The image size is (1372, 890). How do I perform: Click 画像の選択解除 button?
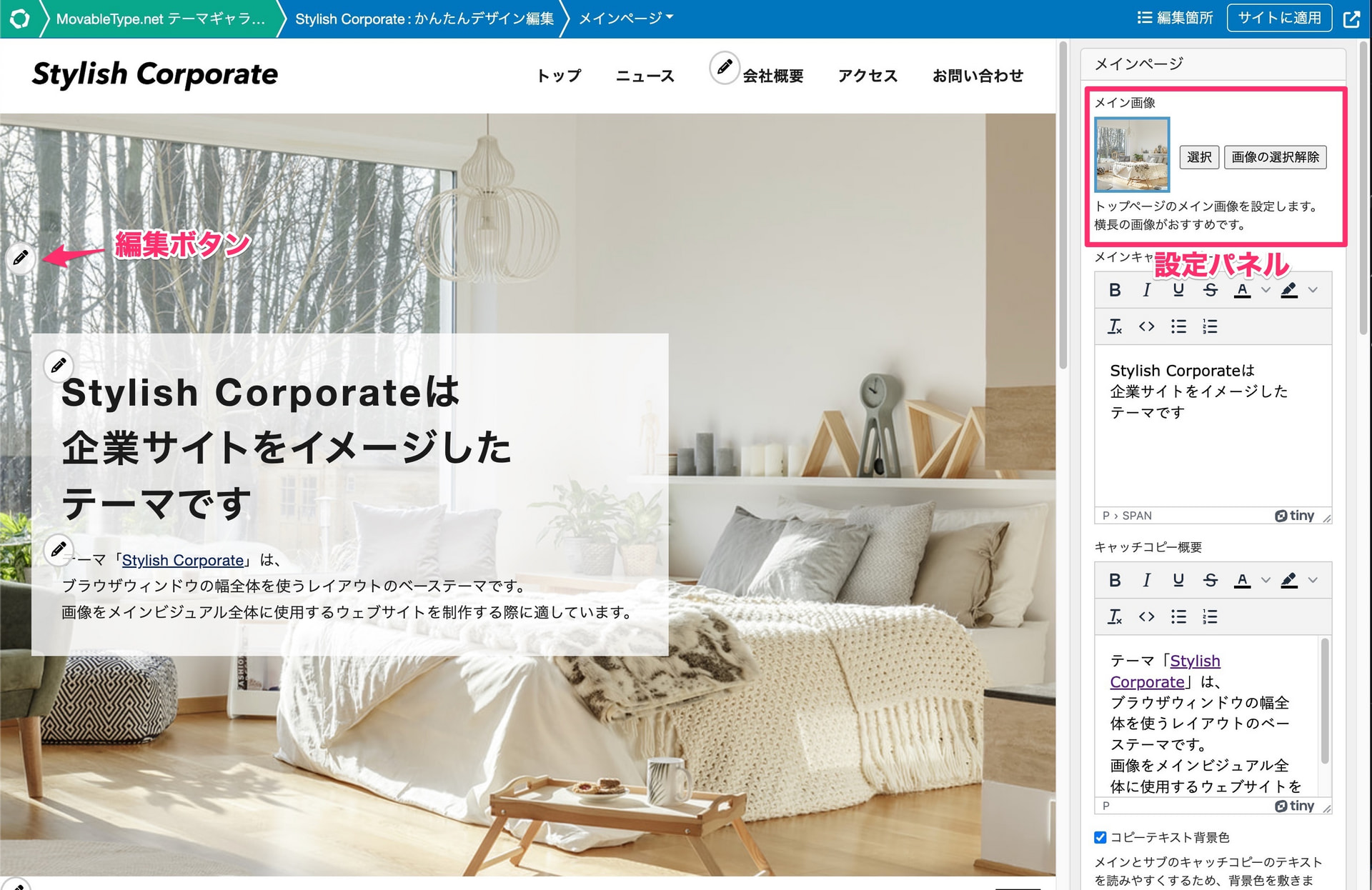pyautogui.click(x=1276, y=157)
